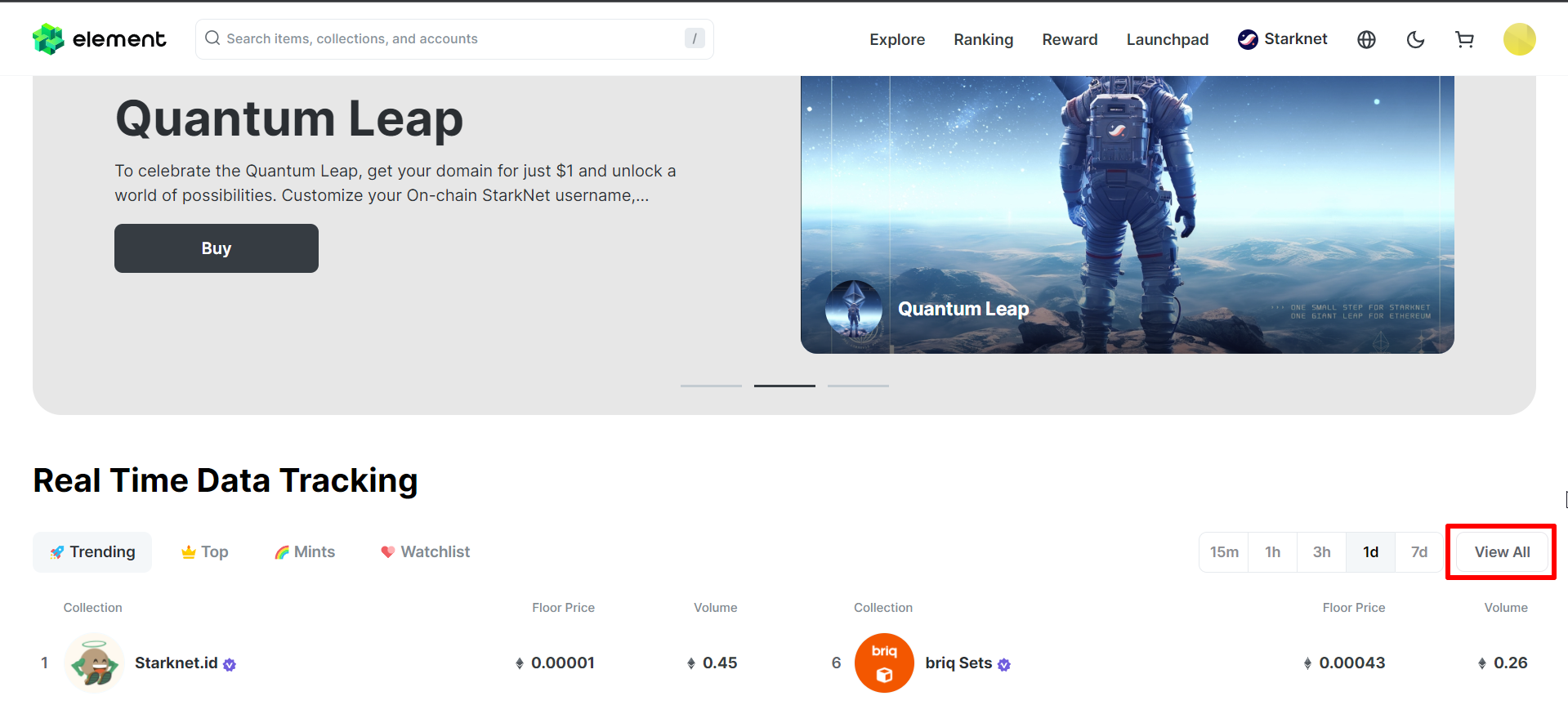The height and width of the screenshot is (723, 1568).
Task: Click the search magnifier icon
Action: click(x=212, y=38)
